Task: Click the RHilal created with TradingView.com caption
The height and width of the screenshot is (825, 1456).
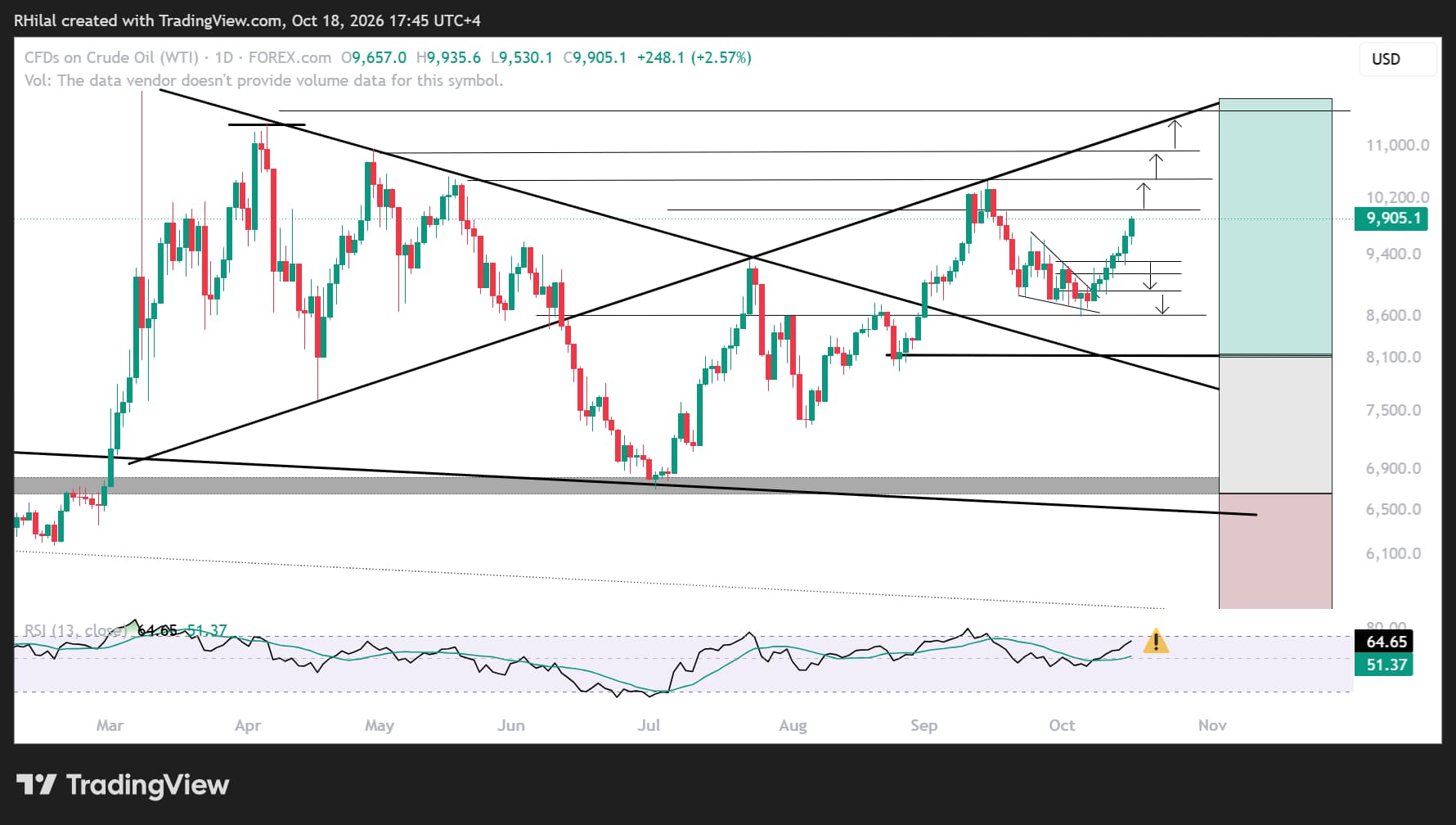Action: tap(247, 20)
